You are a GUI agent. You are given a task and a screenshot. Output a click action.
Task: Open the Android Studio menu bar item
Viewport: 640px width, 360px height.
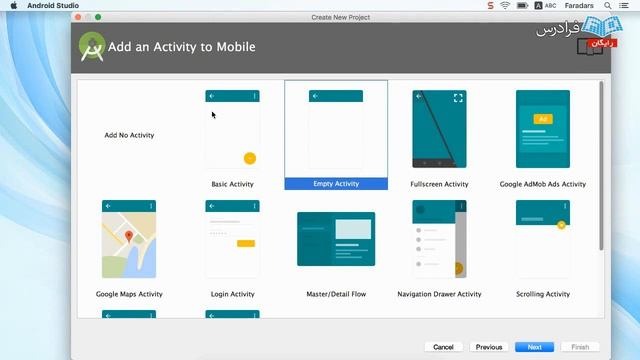tap(53, 6)
